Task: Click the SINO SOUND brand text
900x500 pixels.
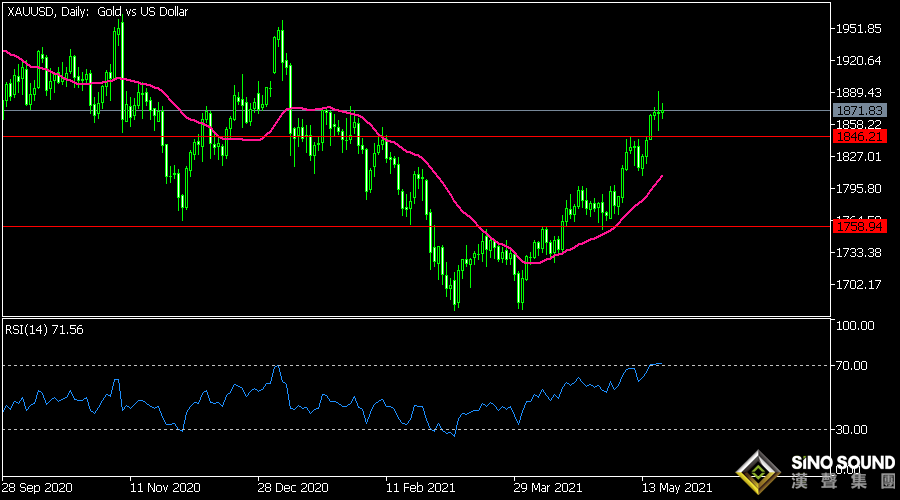Action: [x=841, y=465]
